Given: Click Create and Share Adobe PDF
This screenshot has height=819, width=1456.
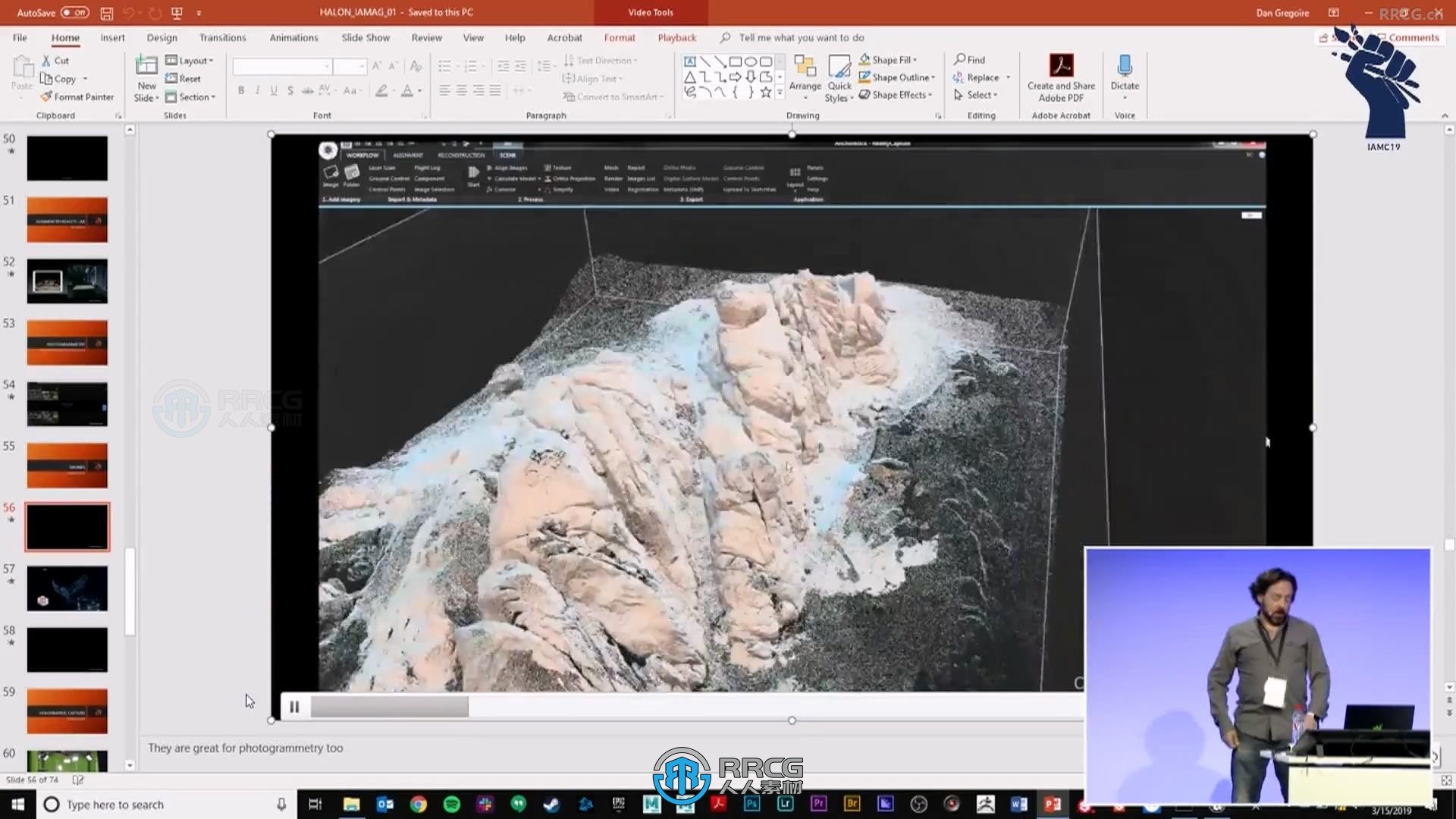Looking at the screenshot, I should [x=1061, y=78].
